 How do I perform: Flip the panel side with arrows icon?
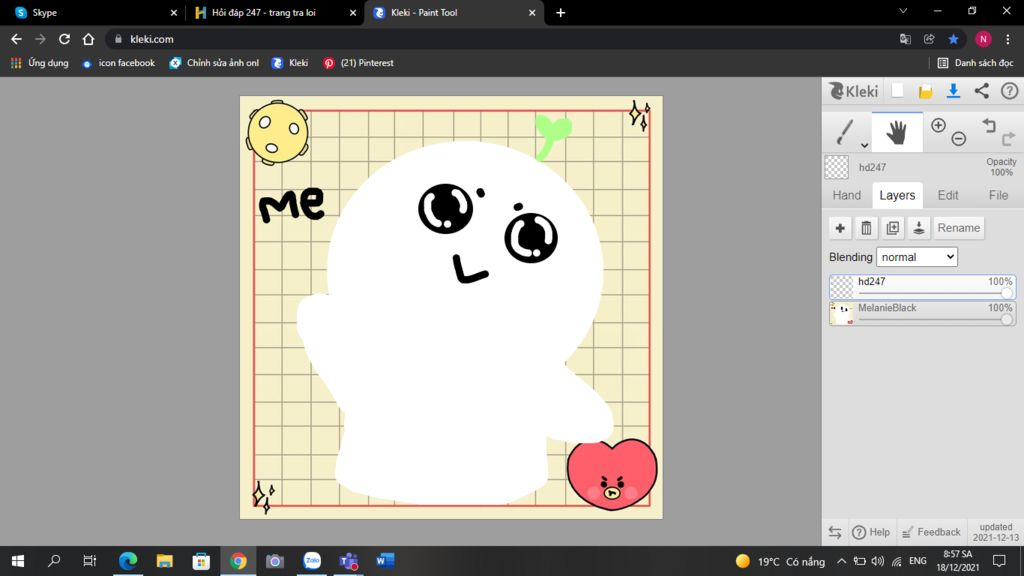point(835,532)
